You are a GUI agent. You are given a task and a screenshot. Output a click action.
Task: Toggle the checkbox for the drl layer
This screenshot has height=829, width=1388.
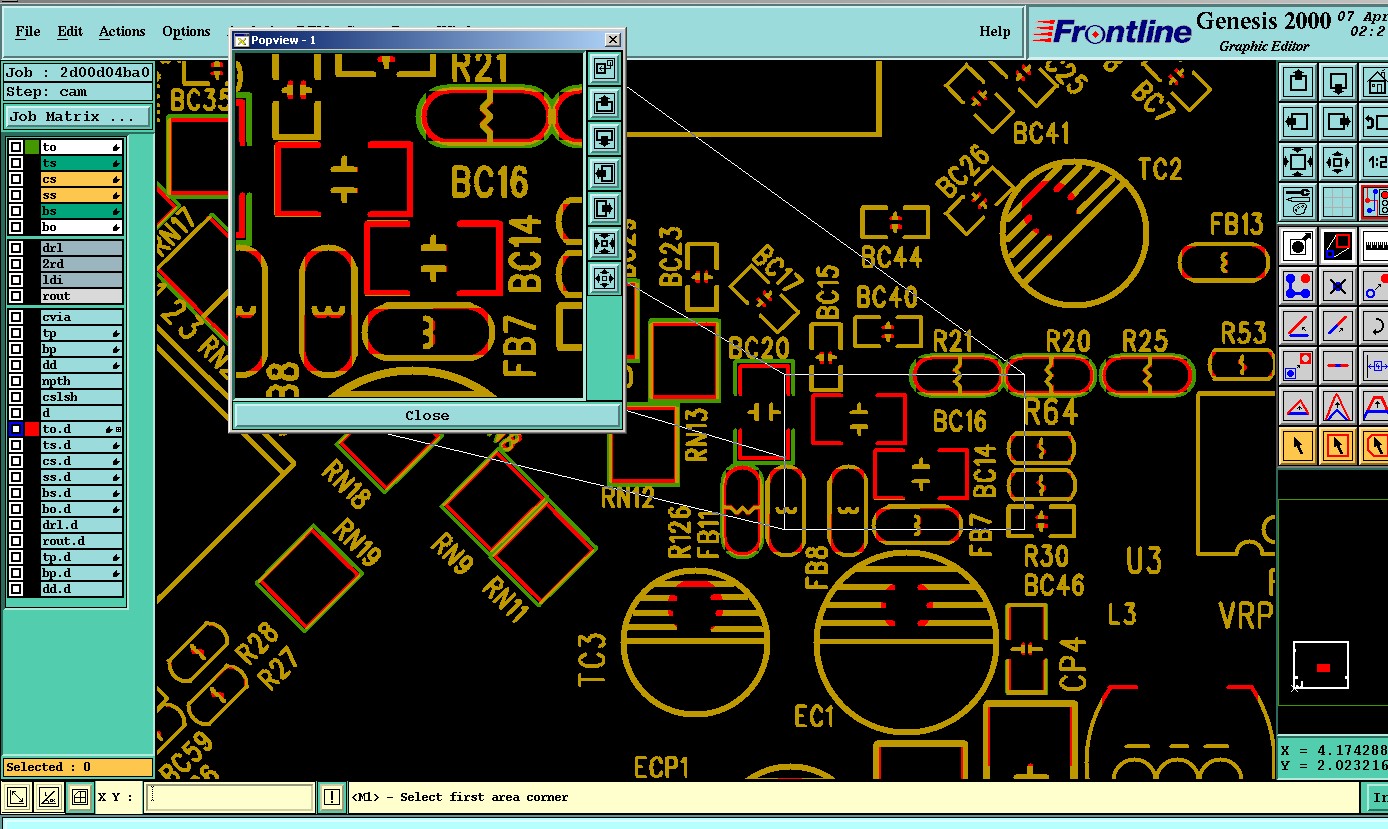pos(16,247)
